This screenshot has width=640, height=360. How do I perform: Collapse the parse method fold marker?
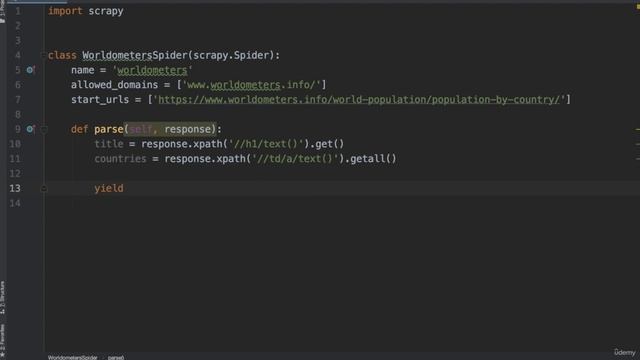click(x=44, y=129)
